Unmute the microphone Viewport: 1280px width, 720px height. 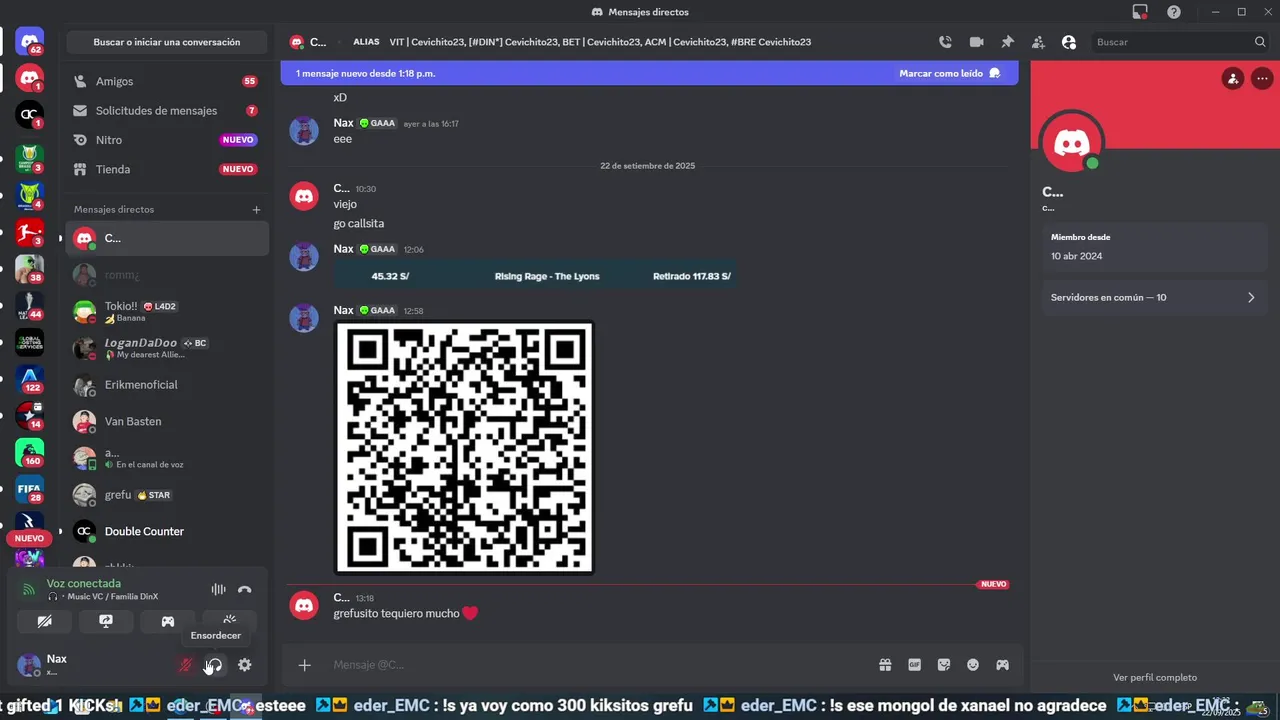(185, 665)
